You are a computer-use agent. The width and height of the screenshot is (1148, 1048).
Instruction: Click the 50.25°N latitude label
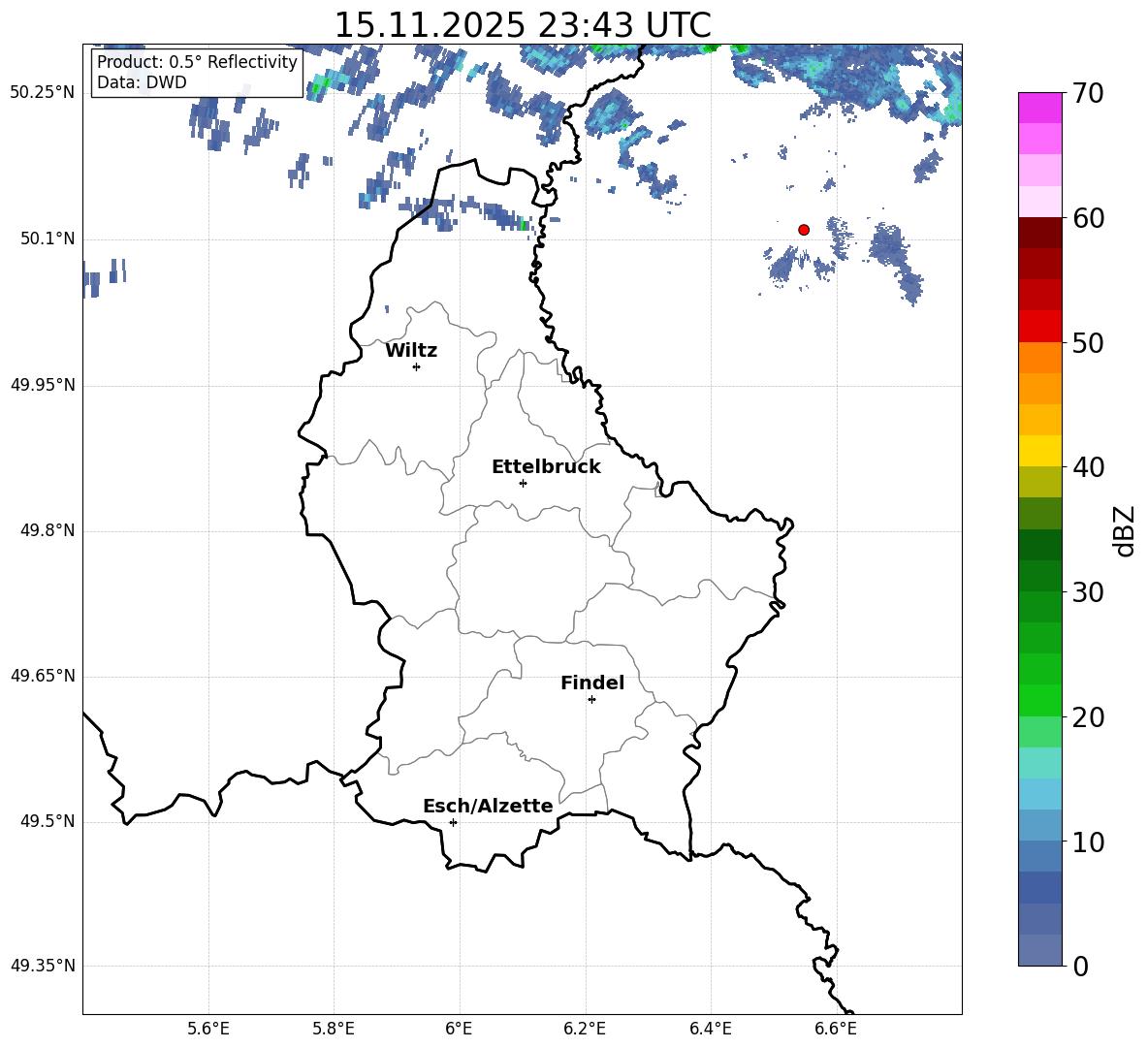[x=43, y=93]
